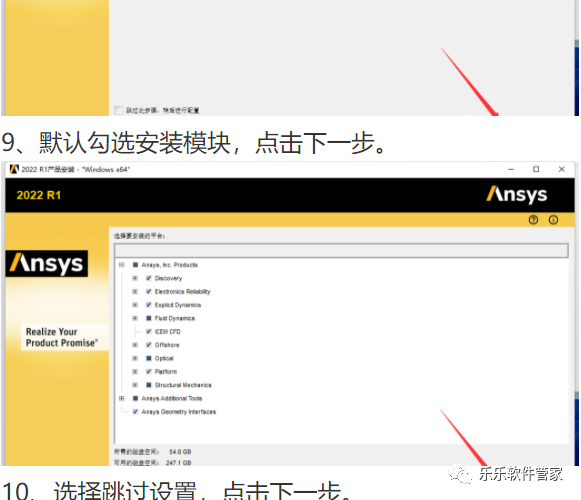
Task: Click the 2022 R1 version label
Action: click(39, 195)
